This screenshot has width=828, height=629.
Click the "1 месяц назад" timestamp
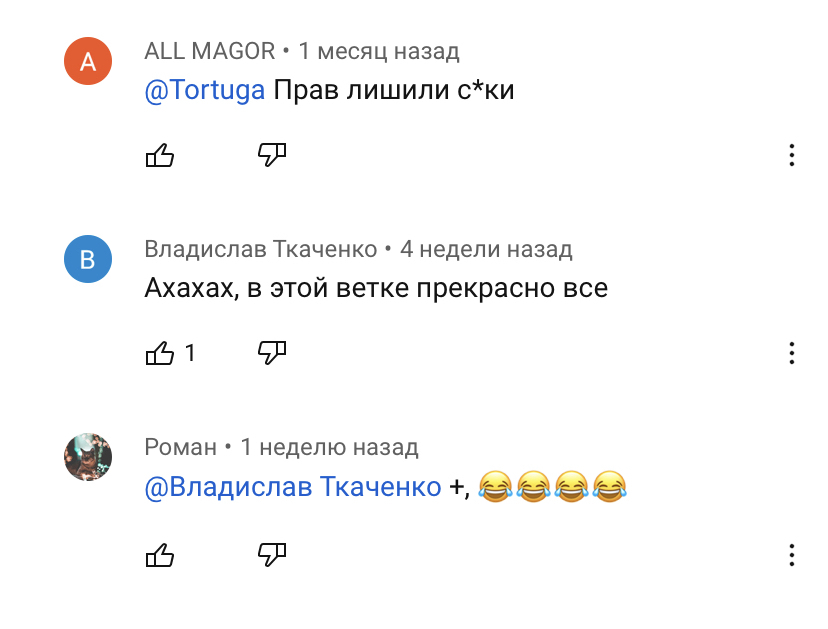point(379,51)
